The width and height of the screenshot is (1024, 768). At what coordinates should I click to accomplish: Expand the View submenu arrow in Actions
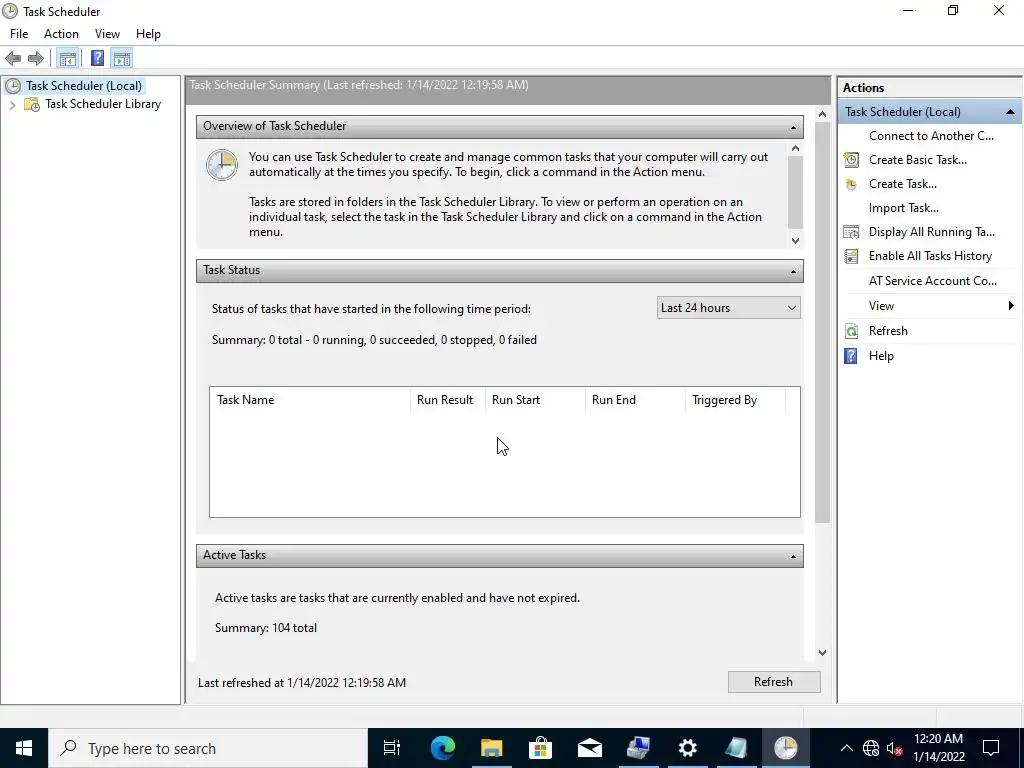1011,306
